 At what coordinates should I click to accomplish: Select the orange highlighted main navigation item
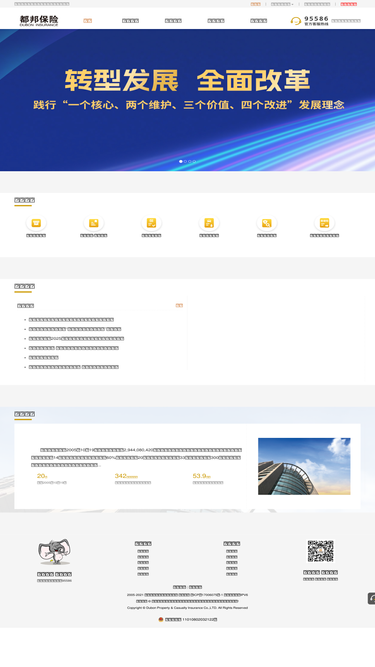88,20
